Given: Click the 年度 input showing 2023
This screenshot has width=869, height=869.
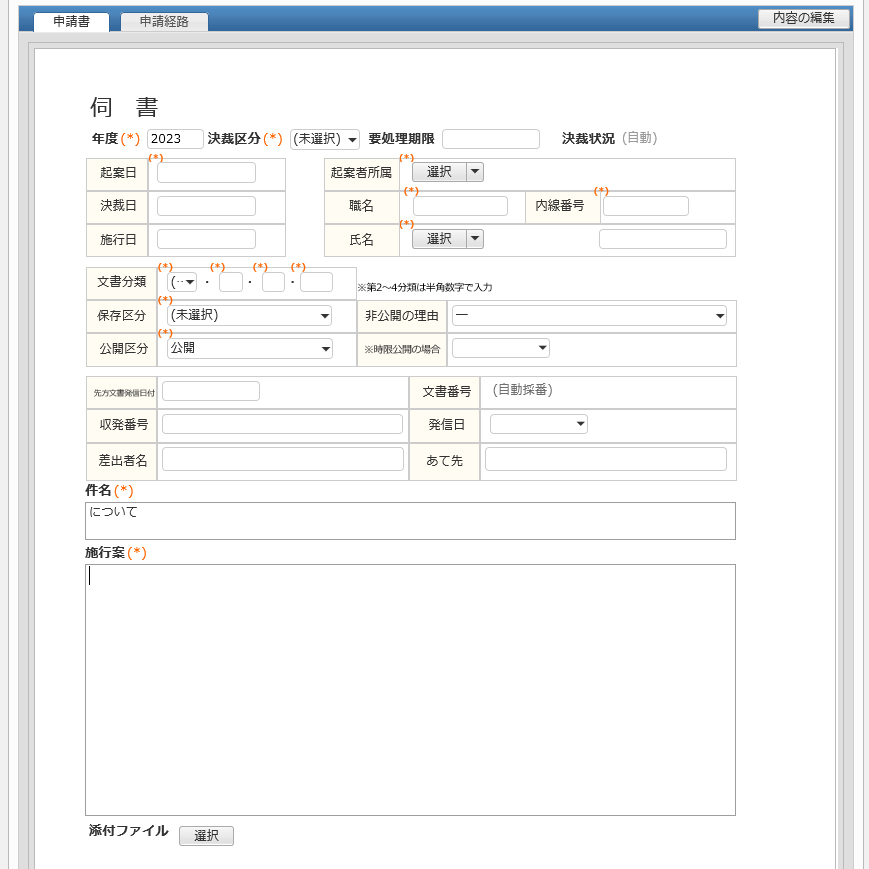Looking at the screenshot, I should click(x=174, y=139).
